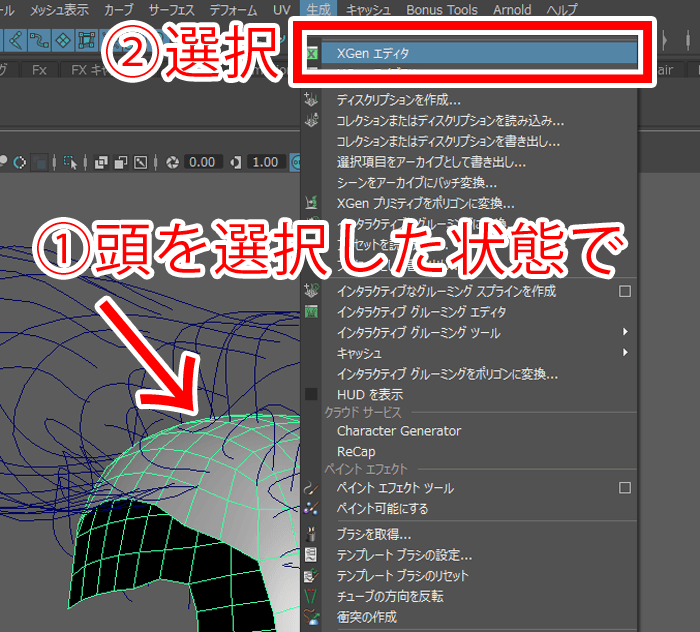Click the overlapping squares icon left of the brush icon

[101, 162]
